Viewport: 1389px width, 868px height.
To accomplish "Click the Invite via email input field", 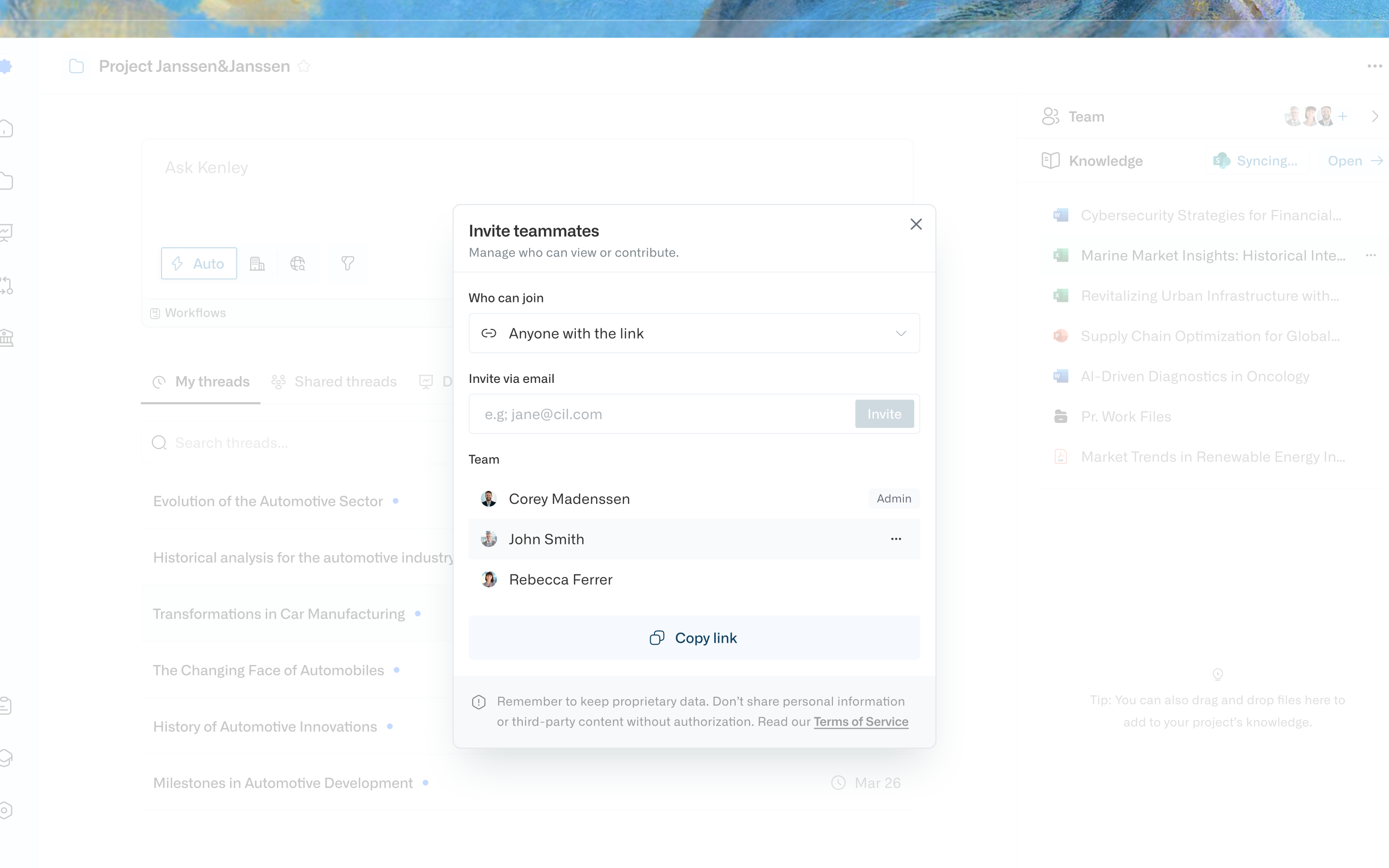I will (x=660, y=414).
